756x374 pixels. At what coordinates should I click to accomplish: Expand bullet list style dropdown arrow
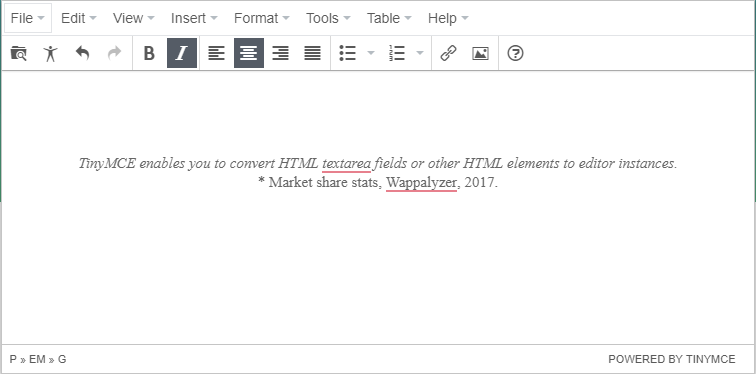[371, 53]
